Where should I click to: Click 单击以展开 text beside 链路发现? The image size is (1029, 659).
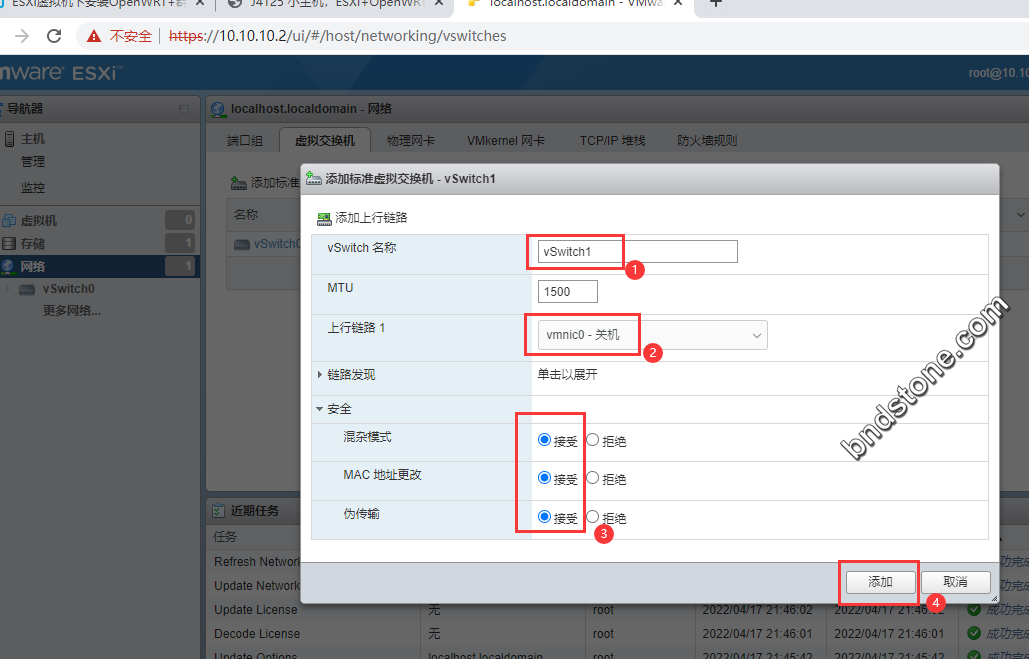tap(568, 375)
